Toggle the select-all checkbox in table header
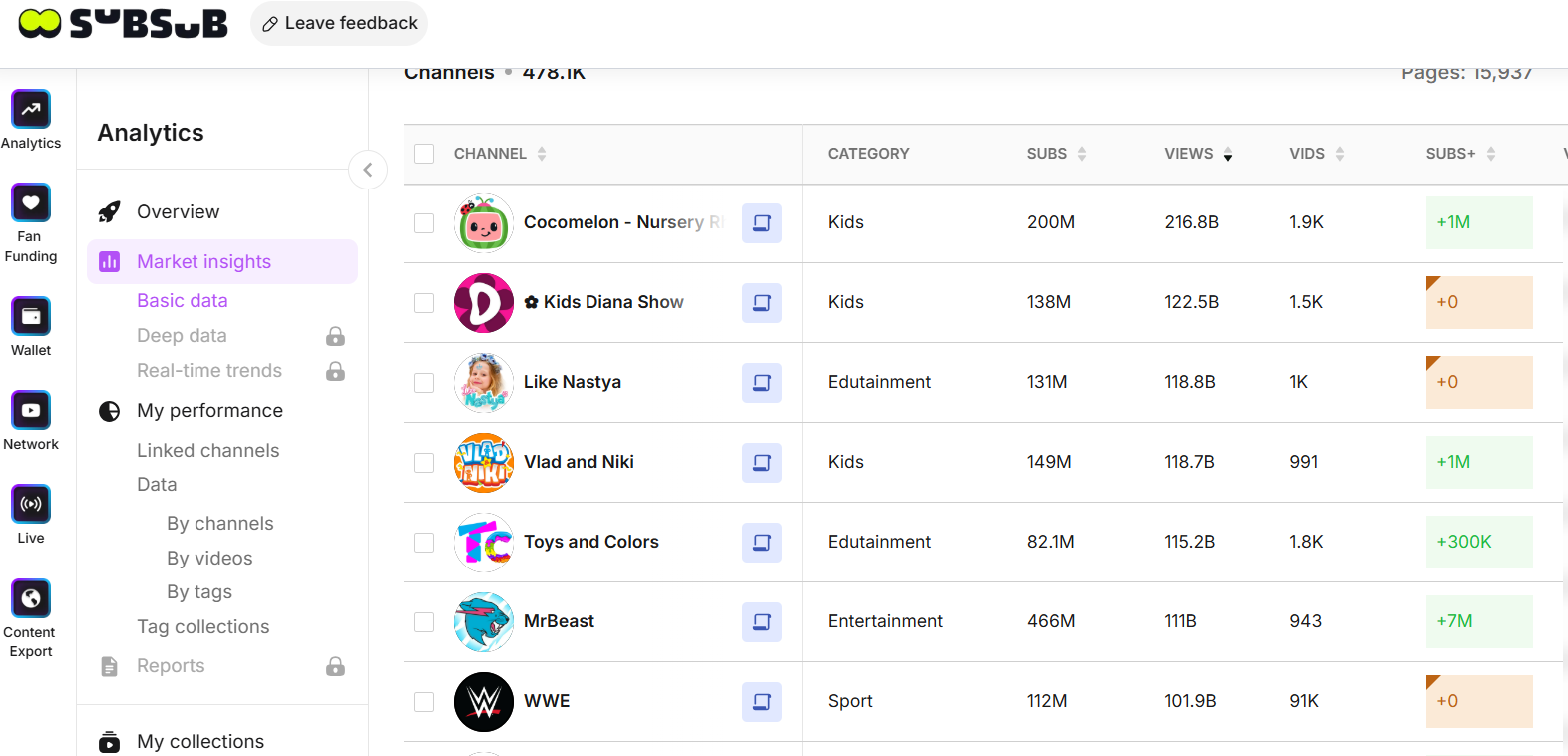This screenshot has height=756, width=1568. tap(424, 154)
